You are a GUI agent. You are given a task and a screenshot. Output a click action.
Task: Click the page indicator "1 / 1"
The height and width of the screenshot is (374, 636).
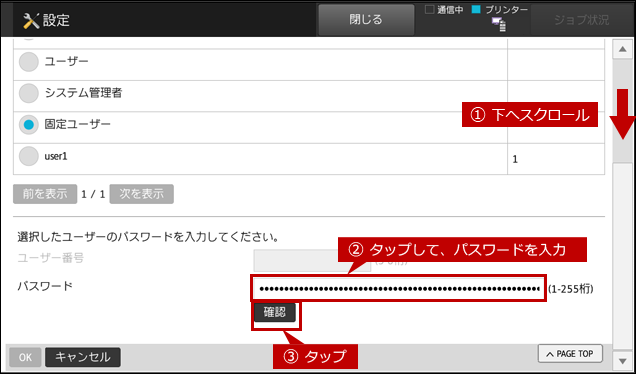click(93, 194)
